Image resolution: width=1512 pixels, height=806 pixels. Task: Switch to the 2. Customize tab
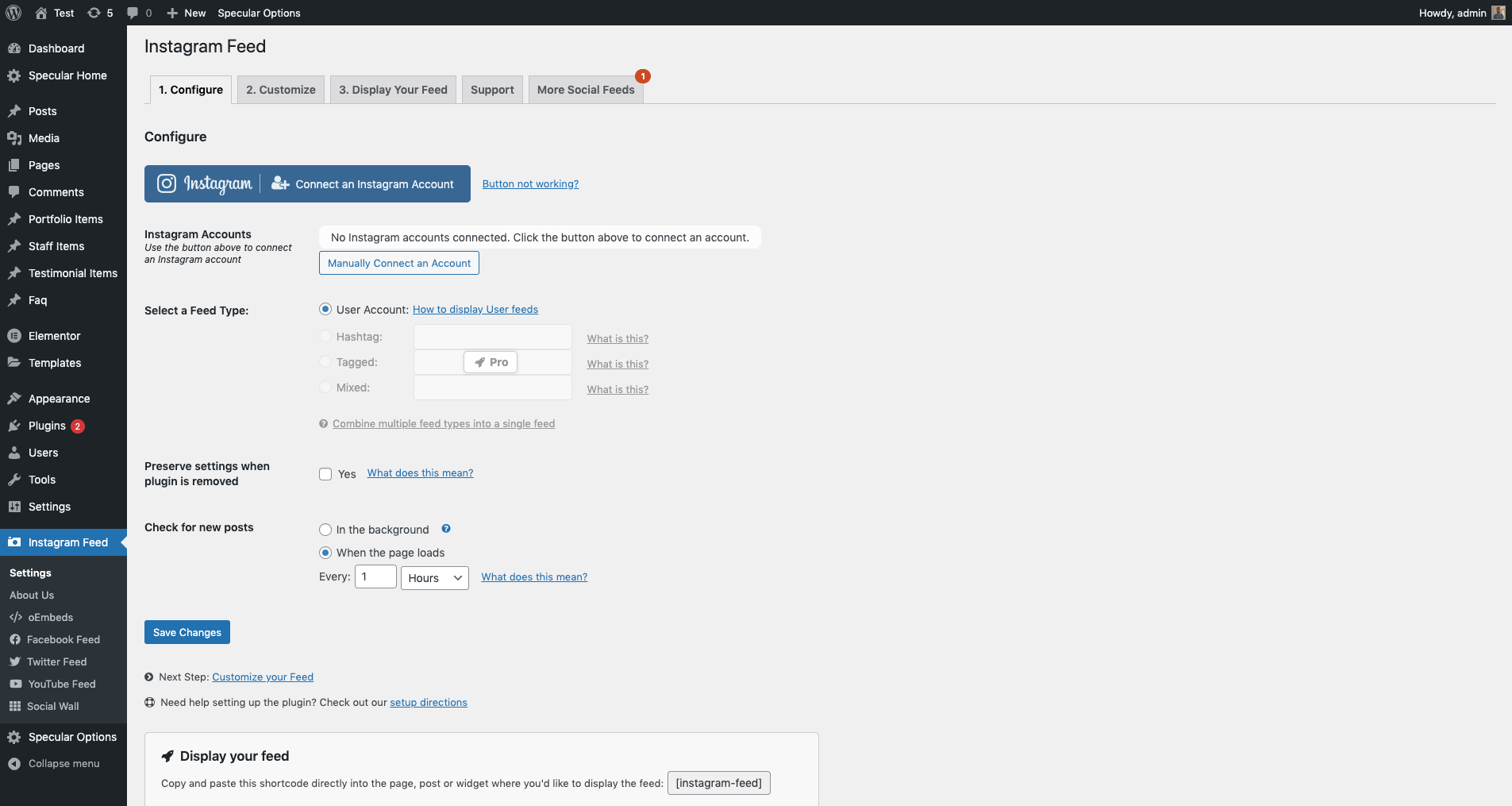[x=281, y=90]
